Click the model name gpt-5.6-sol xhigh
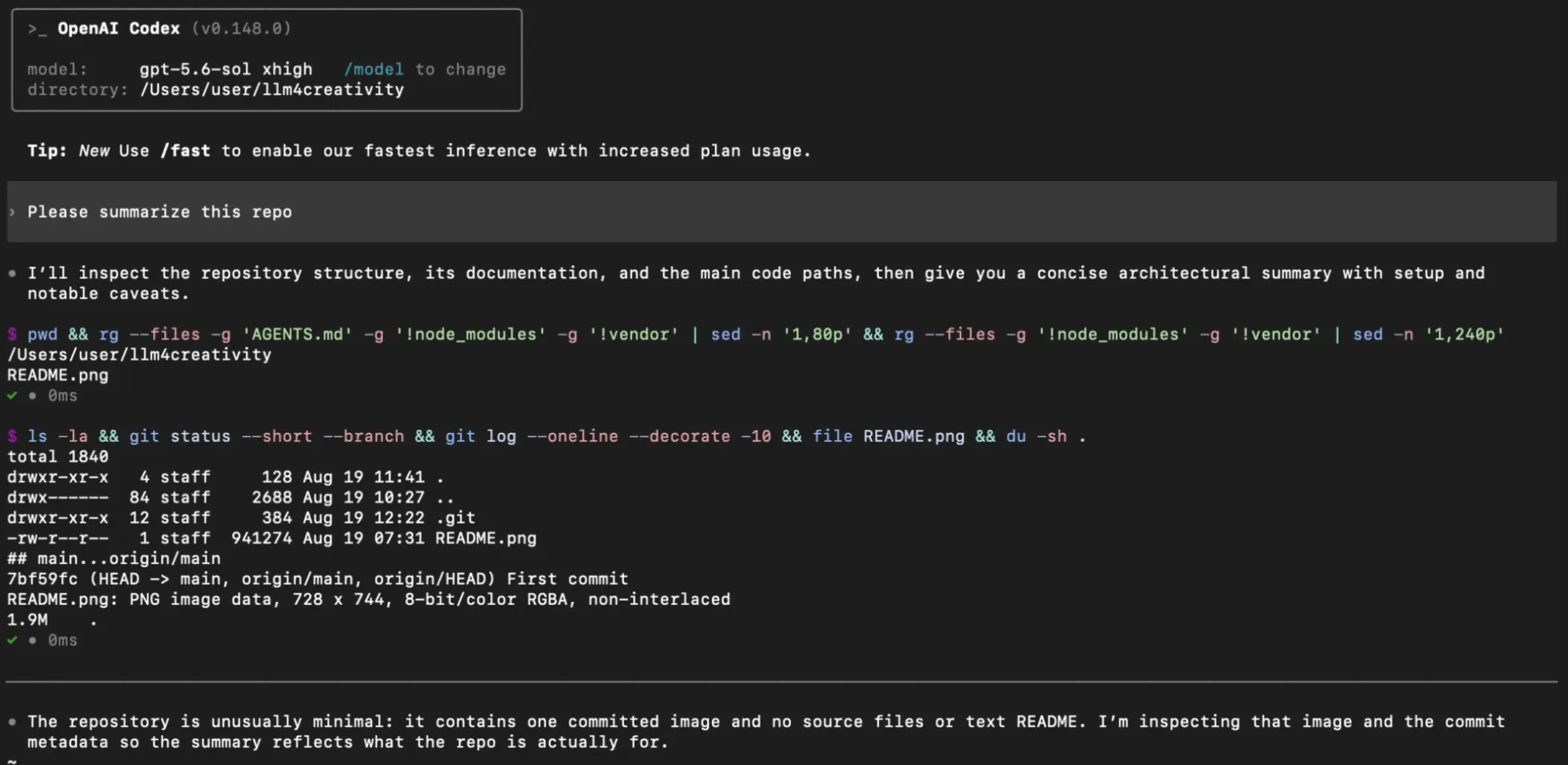The width and height of the screenshot is (1568, 765). tap(226, 69)
